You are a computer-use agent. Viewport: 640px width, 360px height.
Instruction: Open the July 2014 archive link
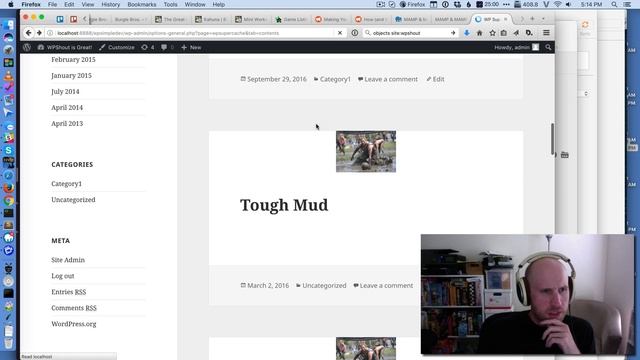[65, 91]
